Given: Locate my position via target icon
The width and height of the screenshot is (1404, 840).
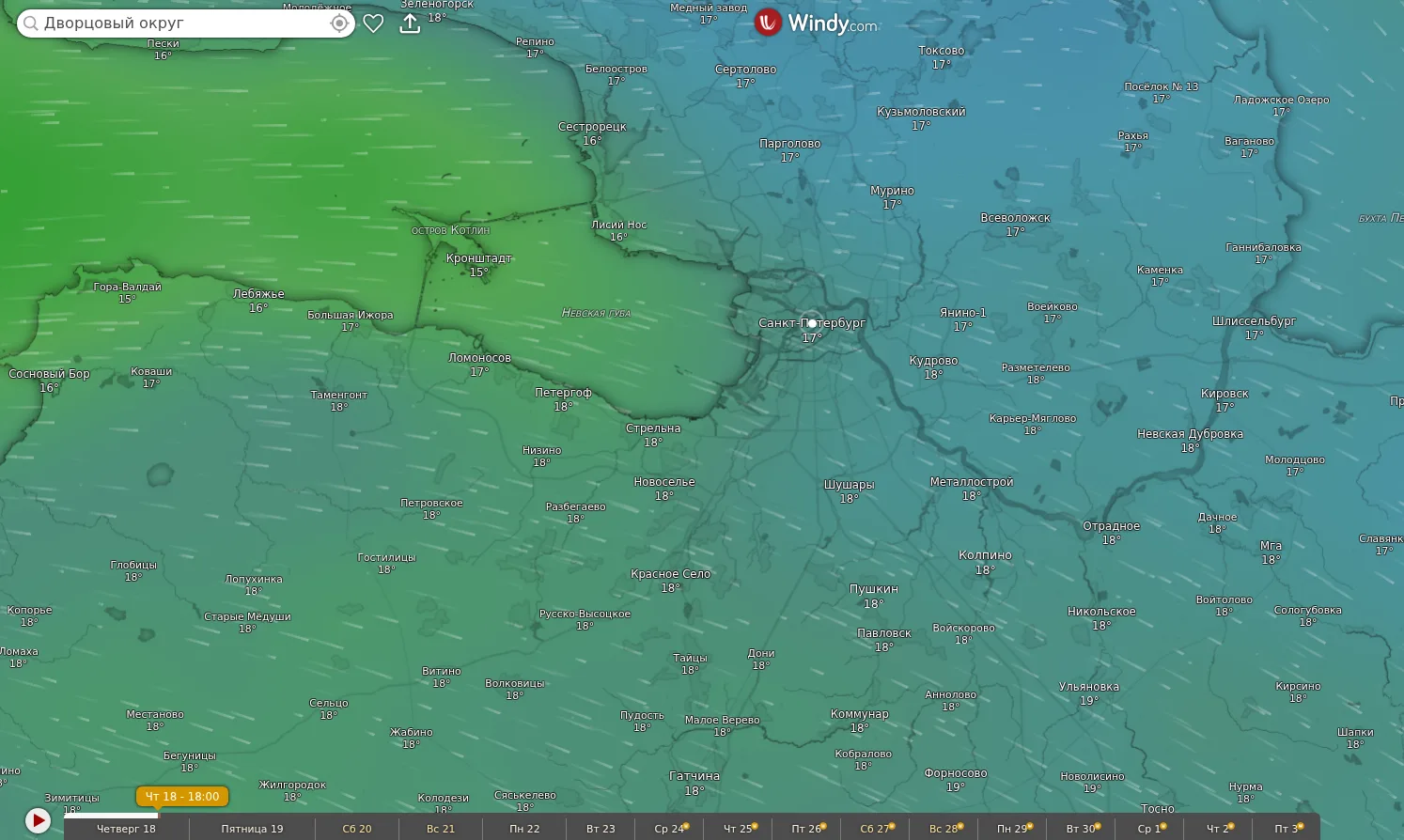Looking at the screenshot, I should [x=339, y=23].
